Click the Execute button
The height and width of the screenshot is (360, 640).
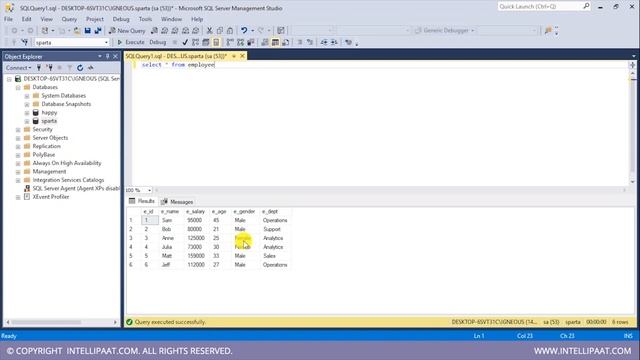pyautogui.click(x=131, y=42)
